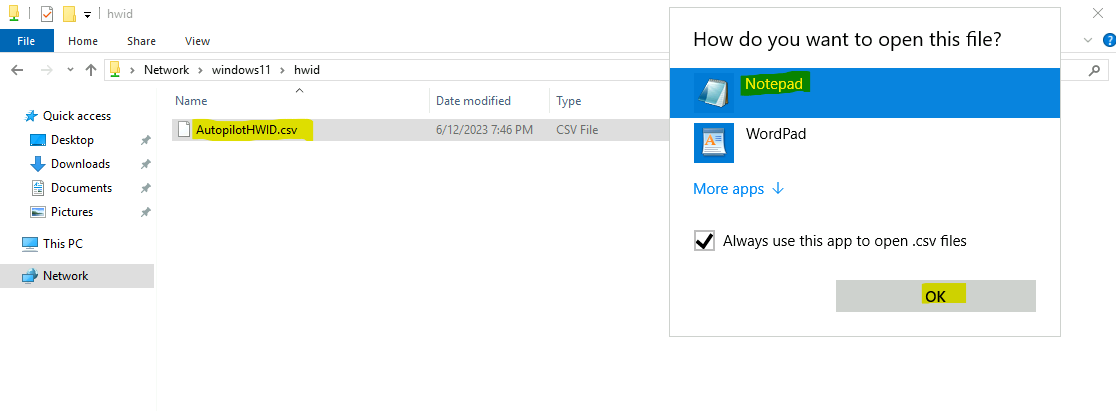Click the Forward navigation arrow
The height and width of the screenshot is (411, 1116).
click(46, 70)
